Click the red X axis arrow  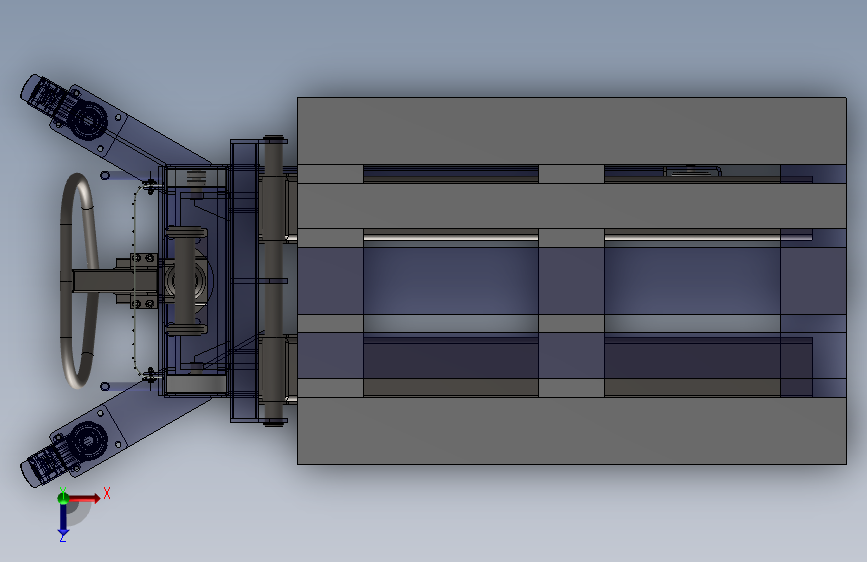tap(83, 499)
